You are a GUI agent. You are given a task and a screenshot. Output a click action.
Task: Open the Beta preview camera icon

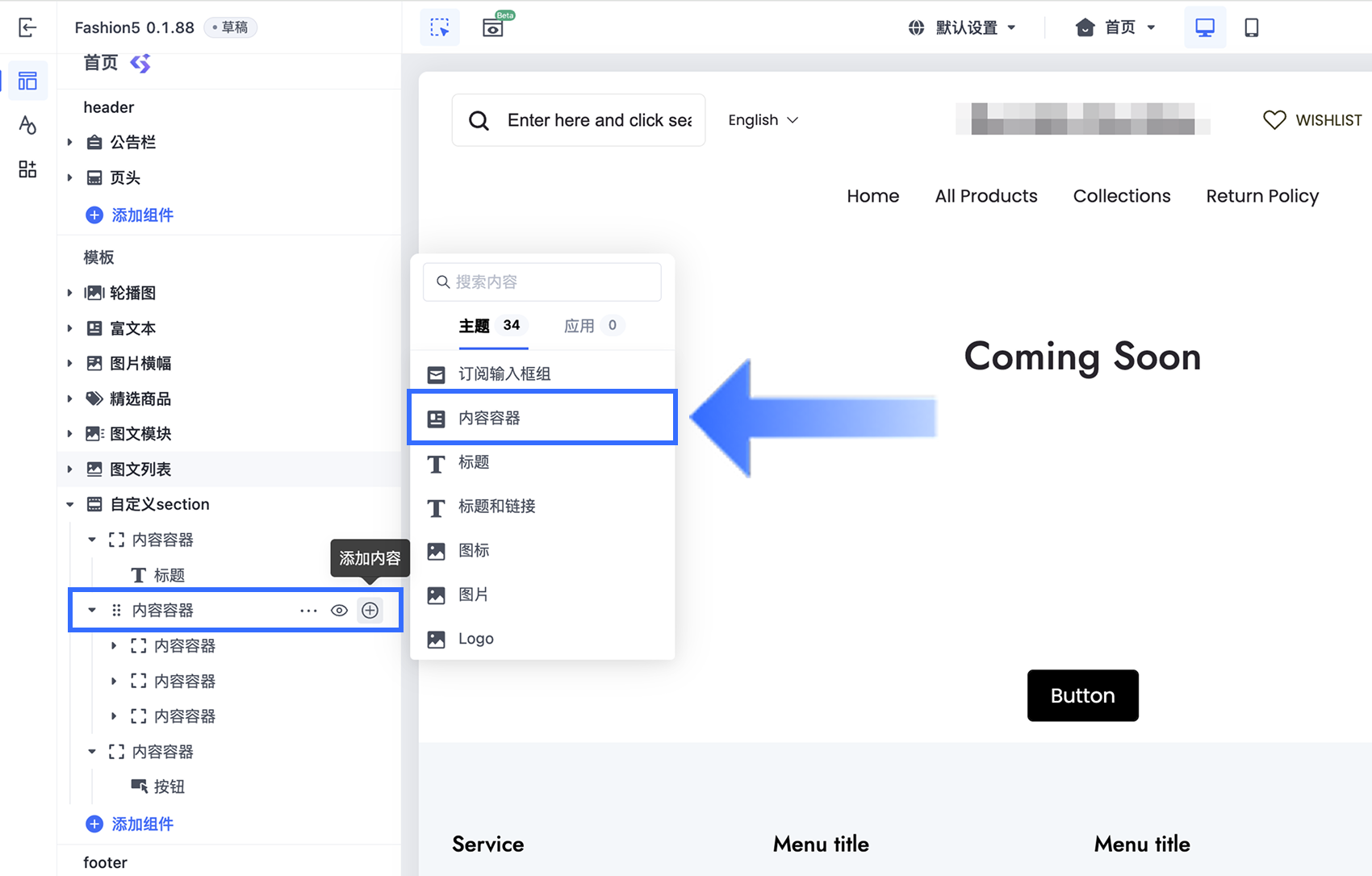493,27
